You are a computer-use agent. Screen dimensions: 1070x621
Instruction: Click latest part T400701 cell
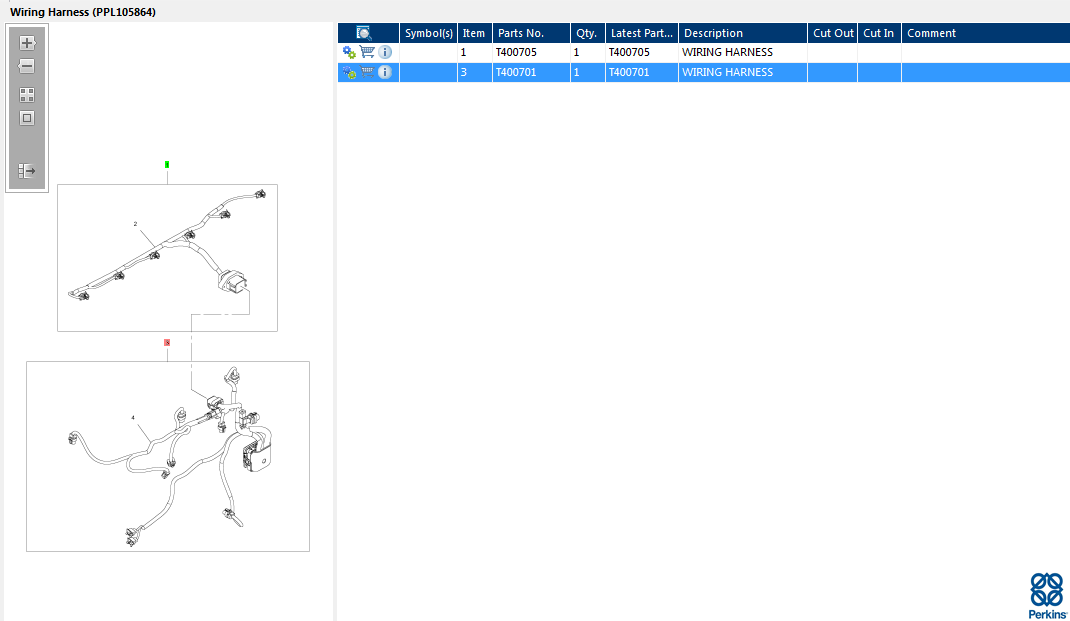[641, 72]
